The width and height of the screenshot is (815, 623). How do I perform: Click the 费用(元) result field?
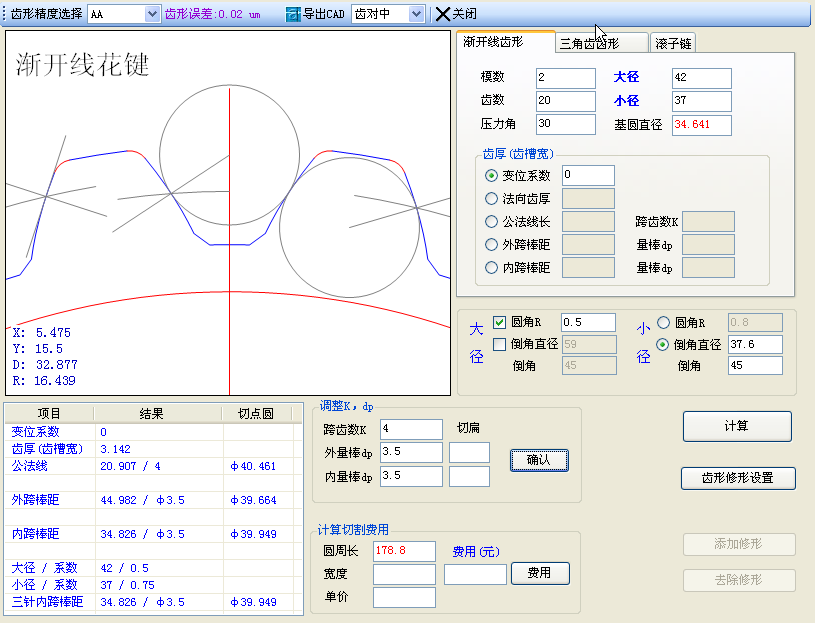coord(475,574)
